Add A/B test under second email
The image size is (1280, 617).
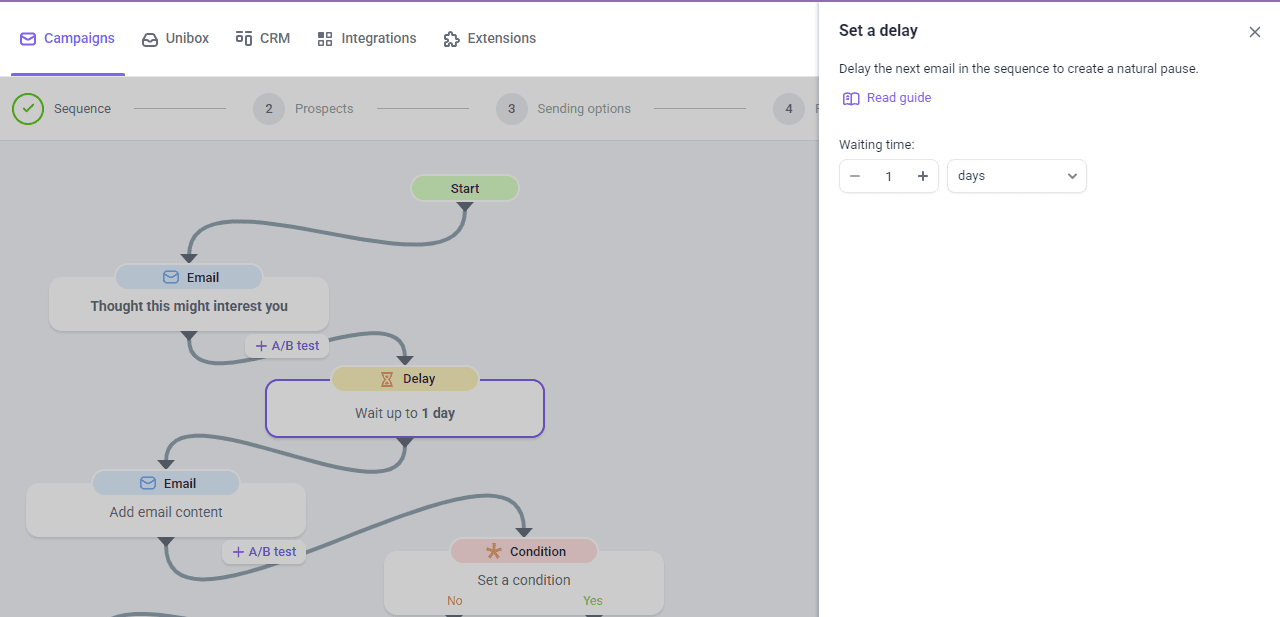pyautogui.click(x=264, y=552)
